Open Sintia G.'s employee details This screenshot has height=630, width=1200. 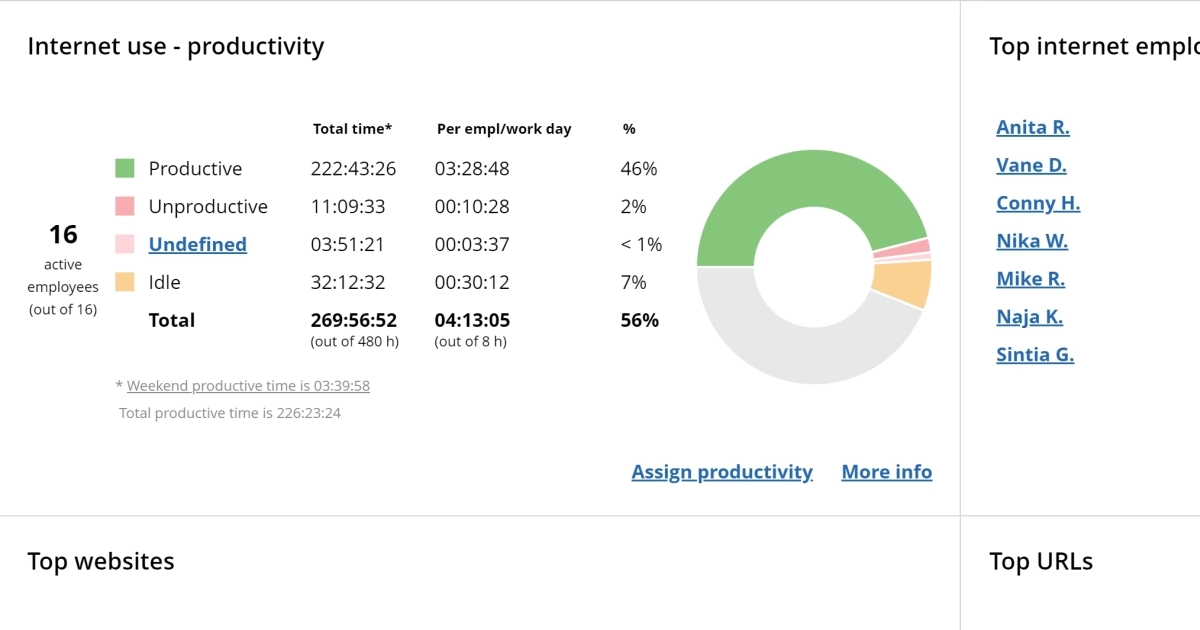click(1034, 355)
